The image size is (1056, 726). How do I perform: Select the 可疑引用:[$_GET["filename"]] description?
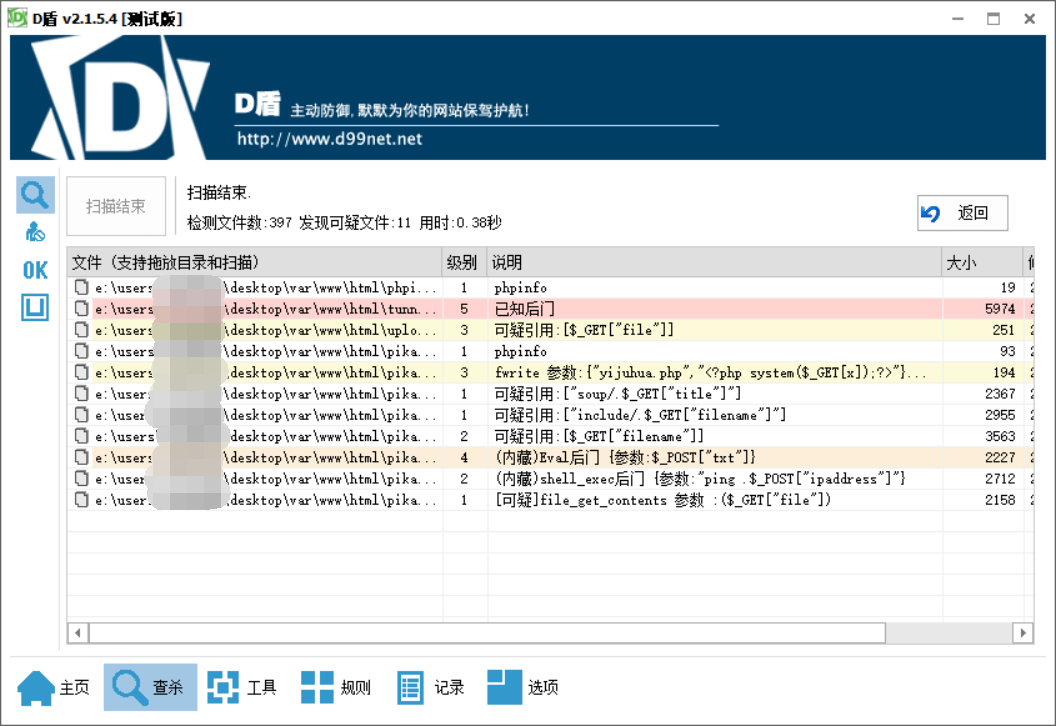click(x=599, y=436)
